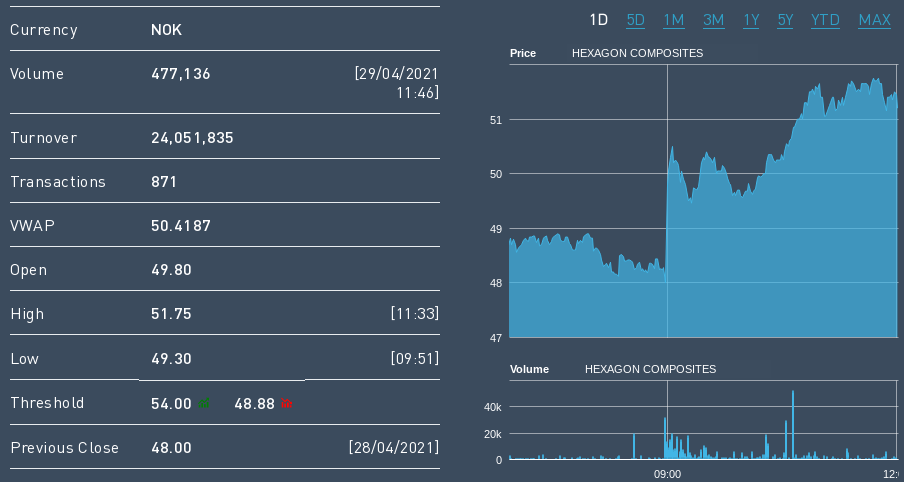
Task: Click the price chart peak near 51.75
Action: click(x=877, y=80)
